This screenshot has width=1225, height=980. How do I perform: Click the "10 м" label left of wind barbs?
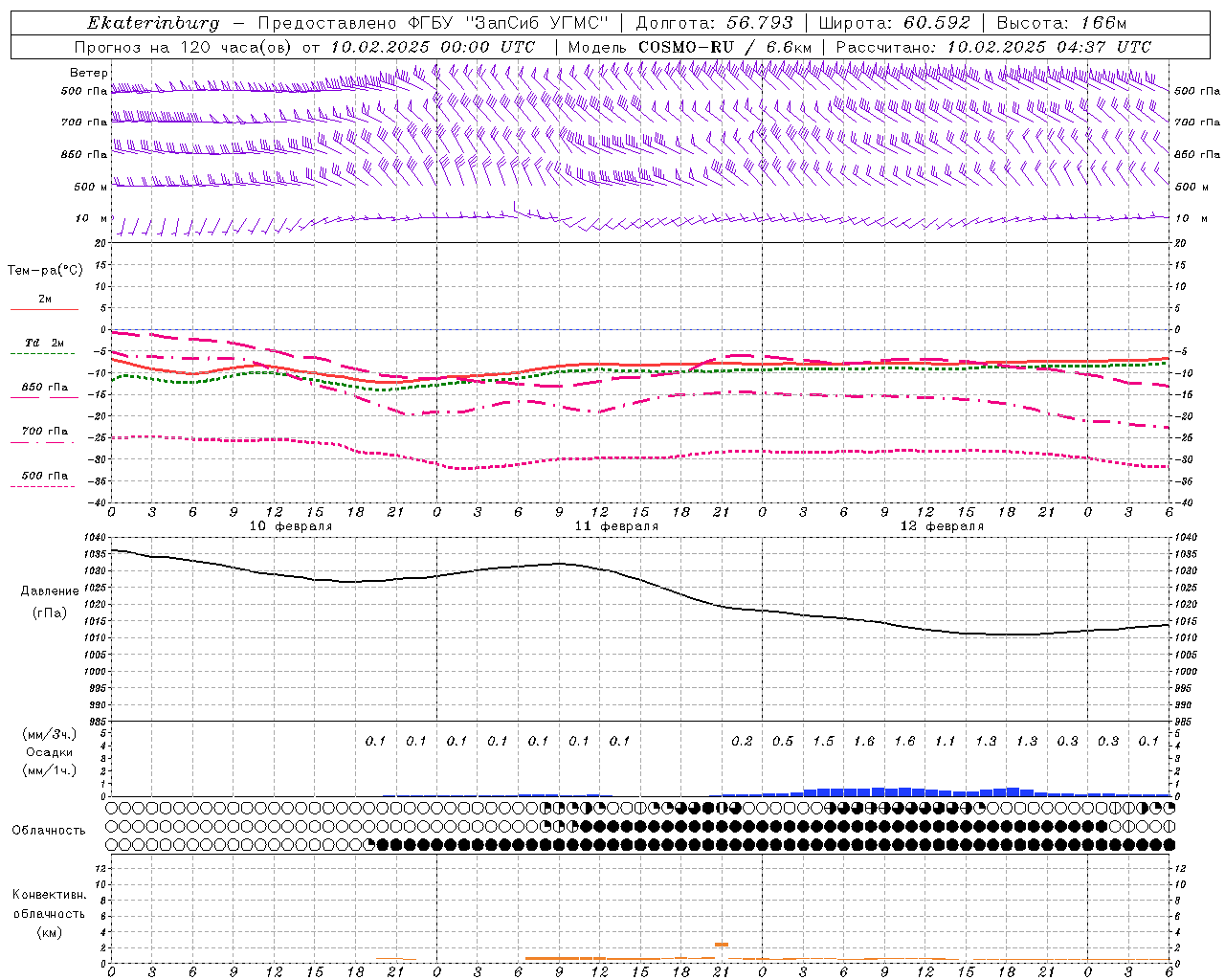[x=92, y=218]
